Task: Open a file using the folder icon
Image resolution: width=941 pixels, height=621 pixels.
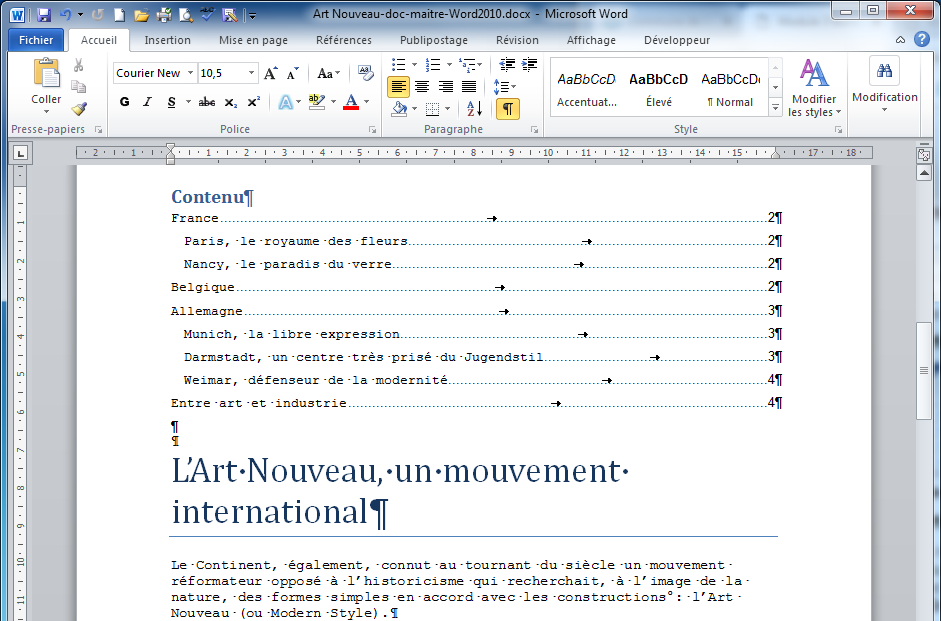Action: (142, 15)
